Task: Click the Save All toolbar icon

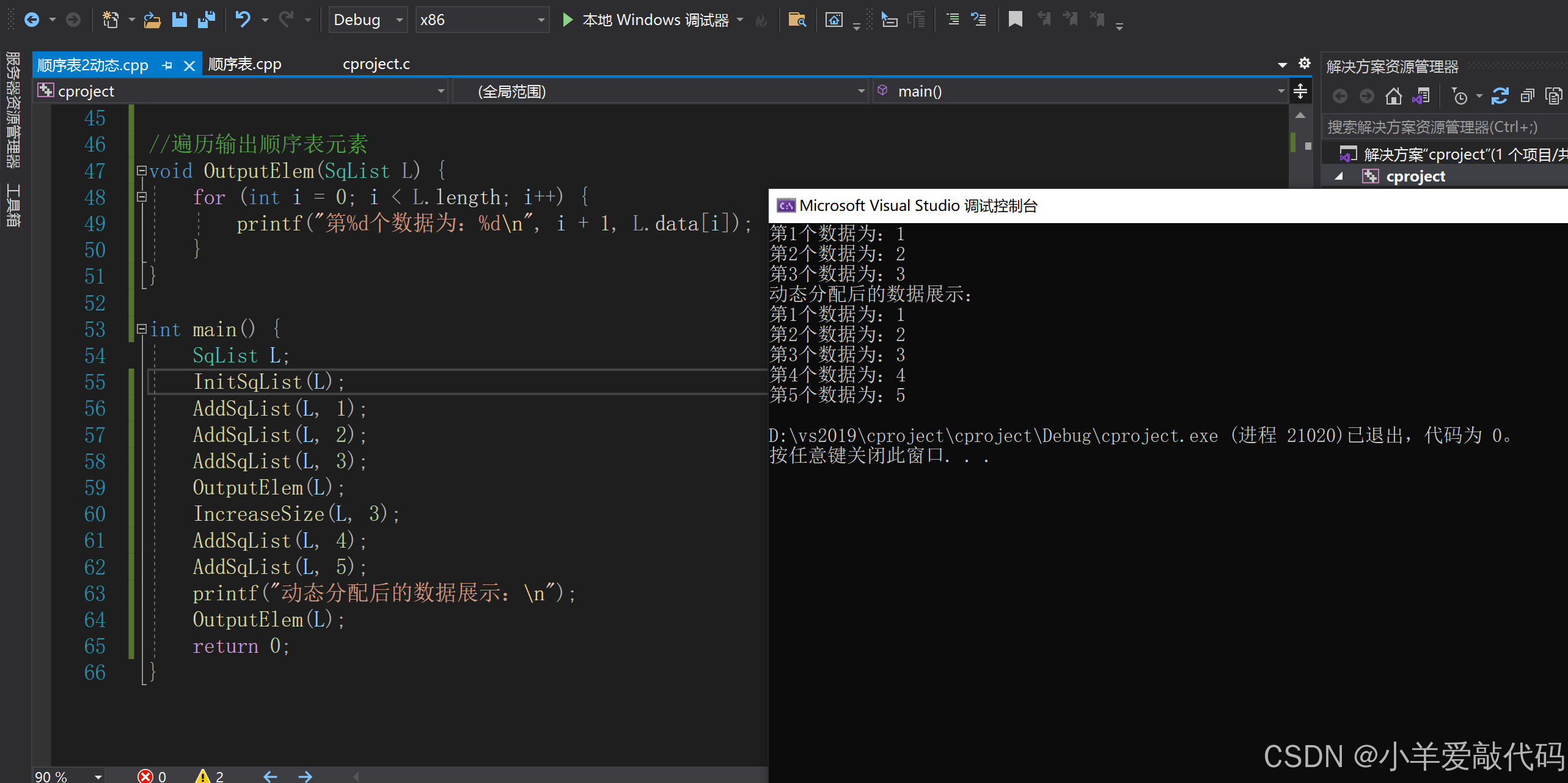Action: click(x=207, y=20)
